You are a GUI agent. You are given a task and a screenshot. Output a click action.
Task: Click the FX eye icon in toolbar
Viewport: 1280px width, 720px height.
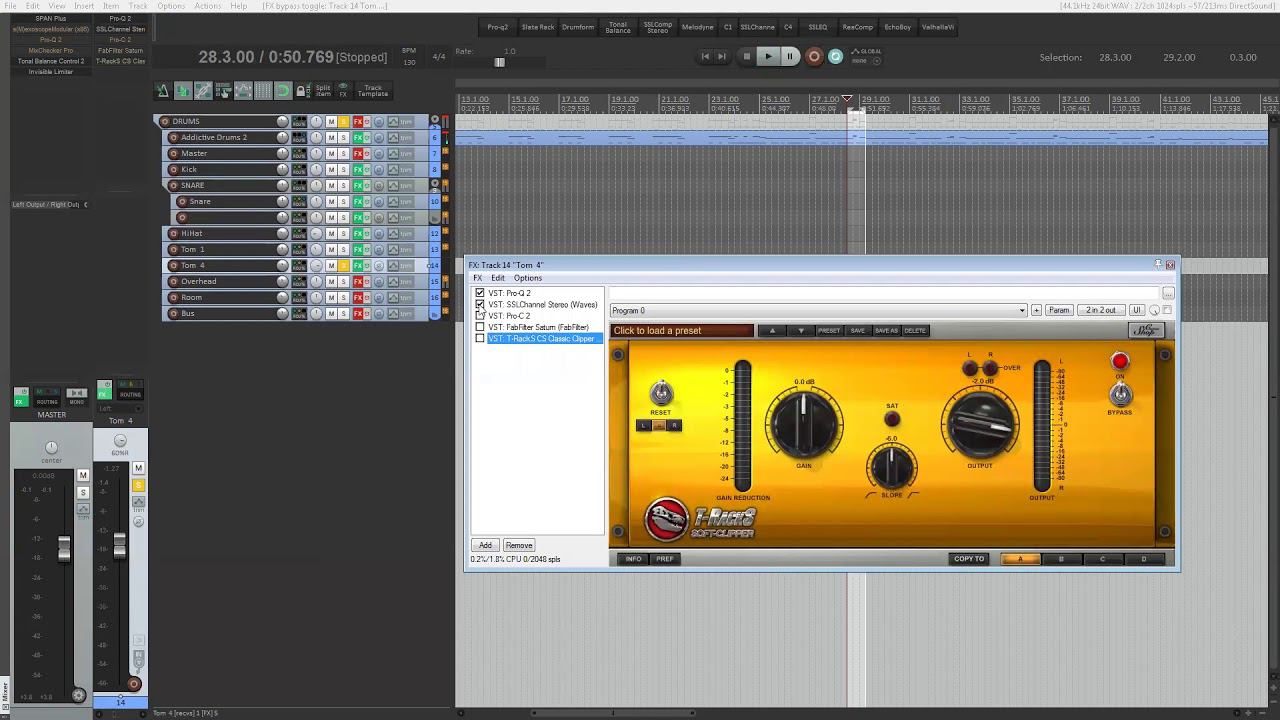point(343,91)
